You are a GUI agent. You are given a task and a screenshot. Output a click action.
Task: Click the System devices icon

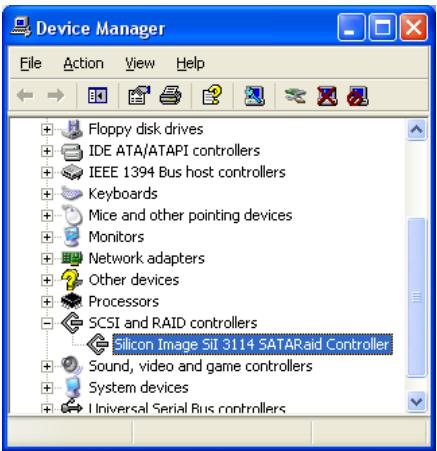[x=73, y=387]
